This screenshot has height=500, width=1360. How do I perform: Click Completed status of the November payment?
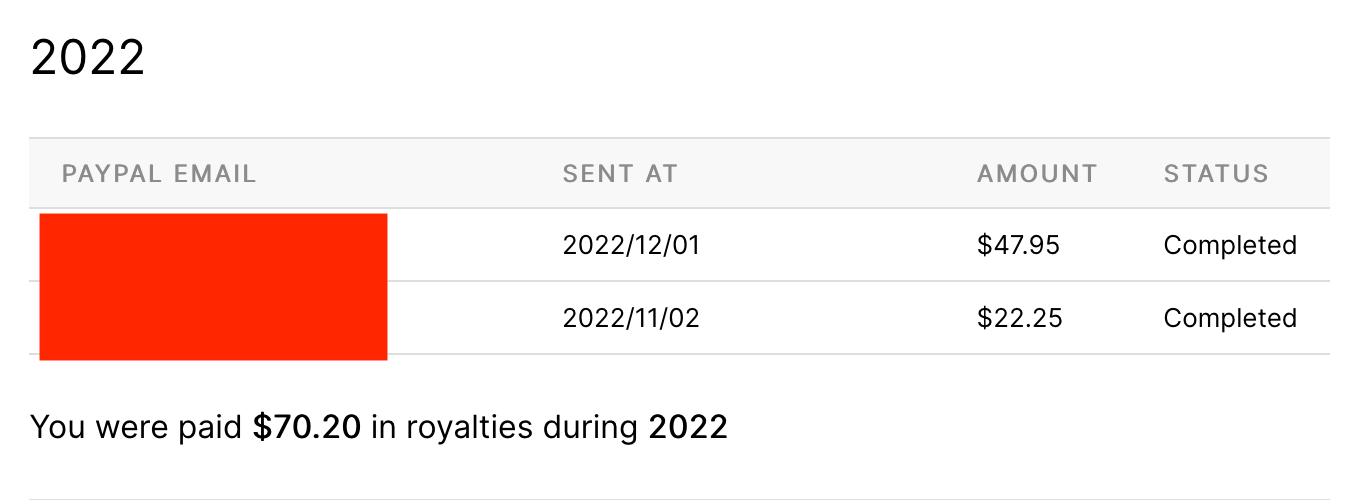point(1230,318)
